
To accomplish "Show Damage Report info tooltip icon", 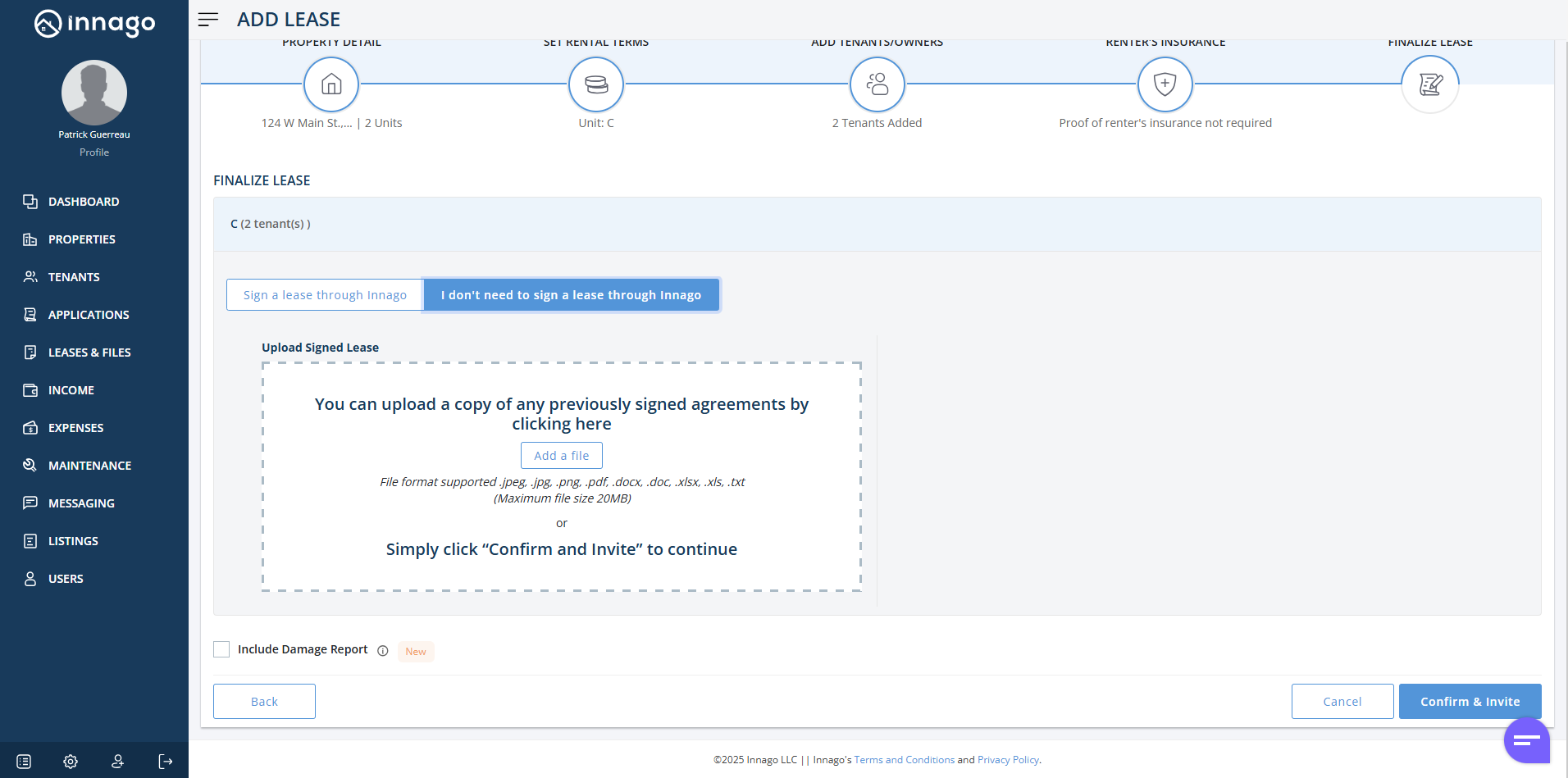I will pyautogui.click(x=383, y=651).
